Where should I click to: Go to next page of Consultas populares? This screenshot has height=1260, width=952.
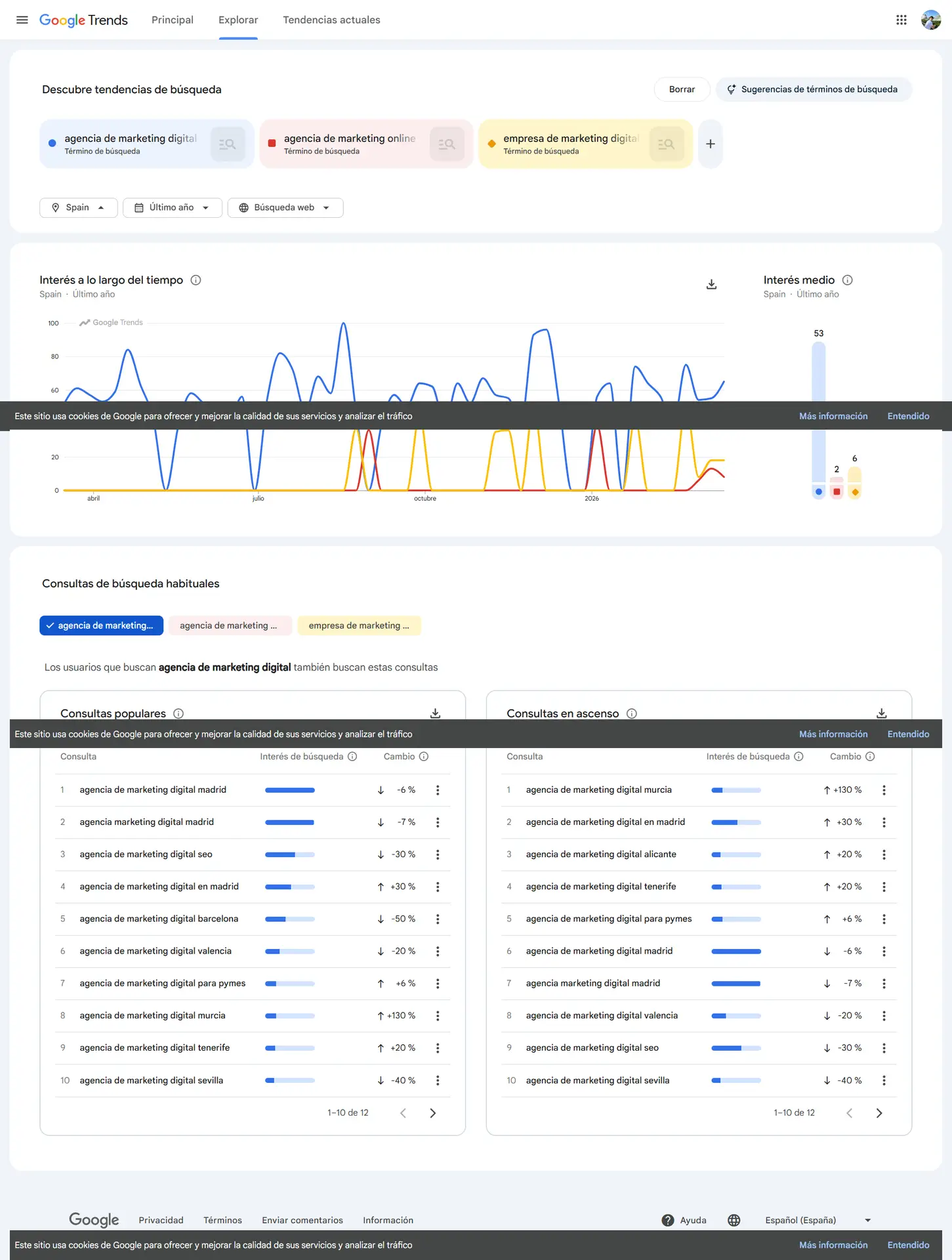coord(432,1113)
